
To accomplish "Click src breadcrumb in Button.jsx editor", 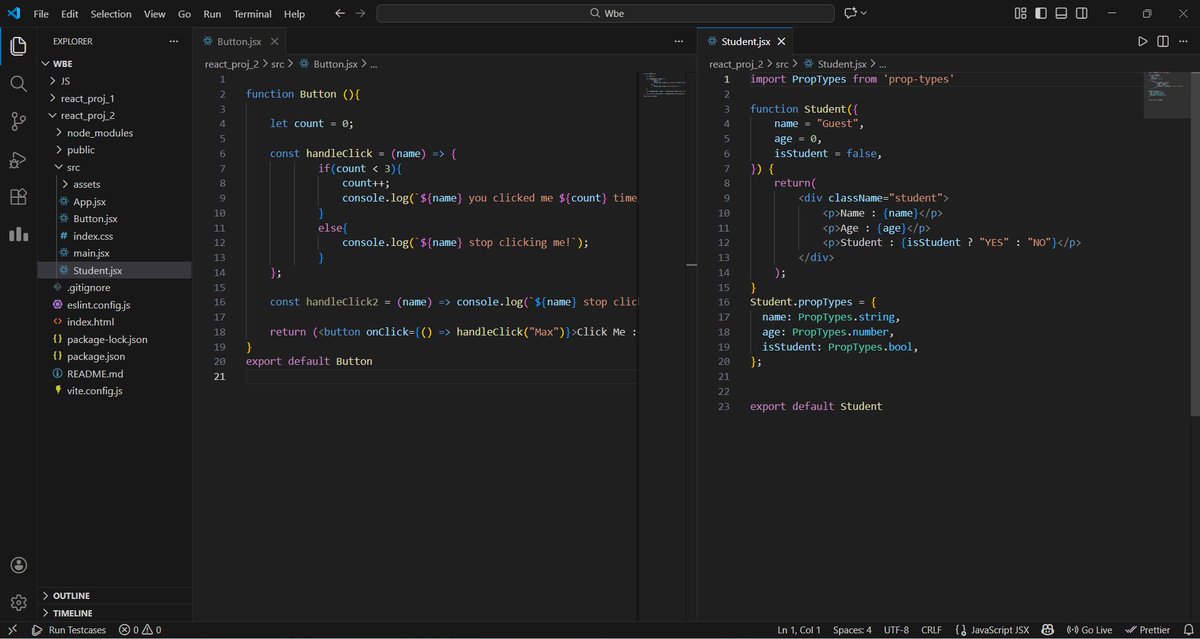I will coord(277,63).
